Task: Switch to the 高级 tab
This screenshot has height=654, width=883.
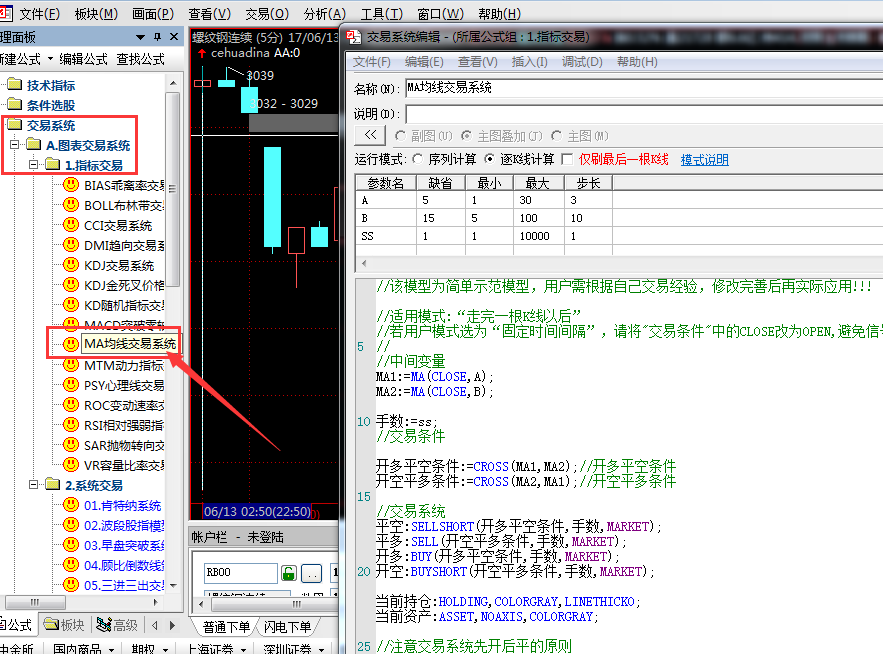Action: (x=117, y=625)
